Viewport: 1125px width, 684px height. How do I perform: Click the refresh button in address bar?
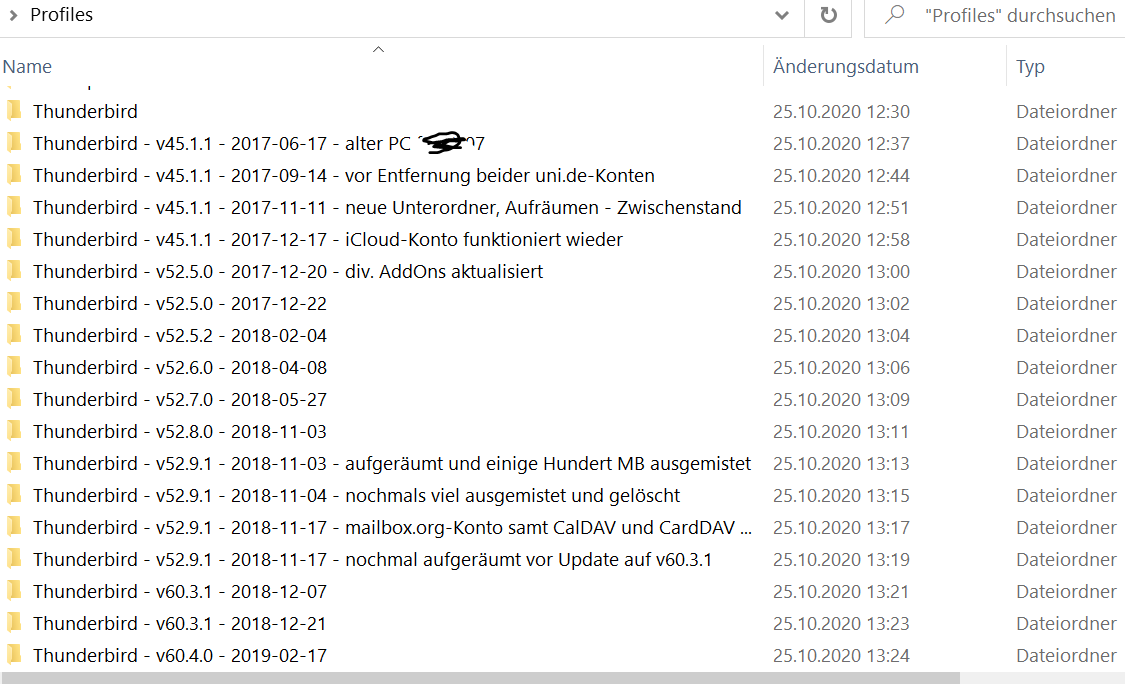828,15
